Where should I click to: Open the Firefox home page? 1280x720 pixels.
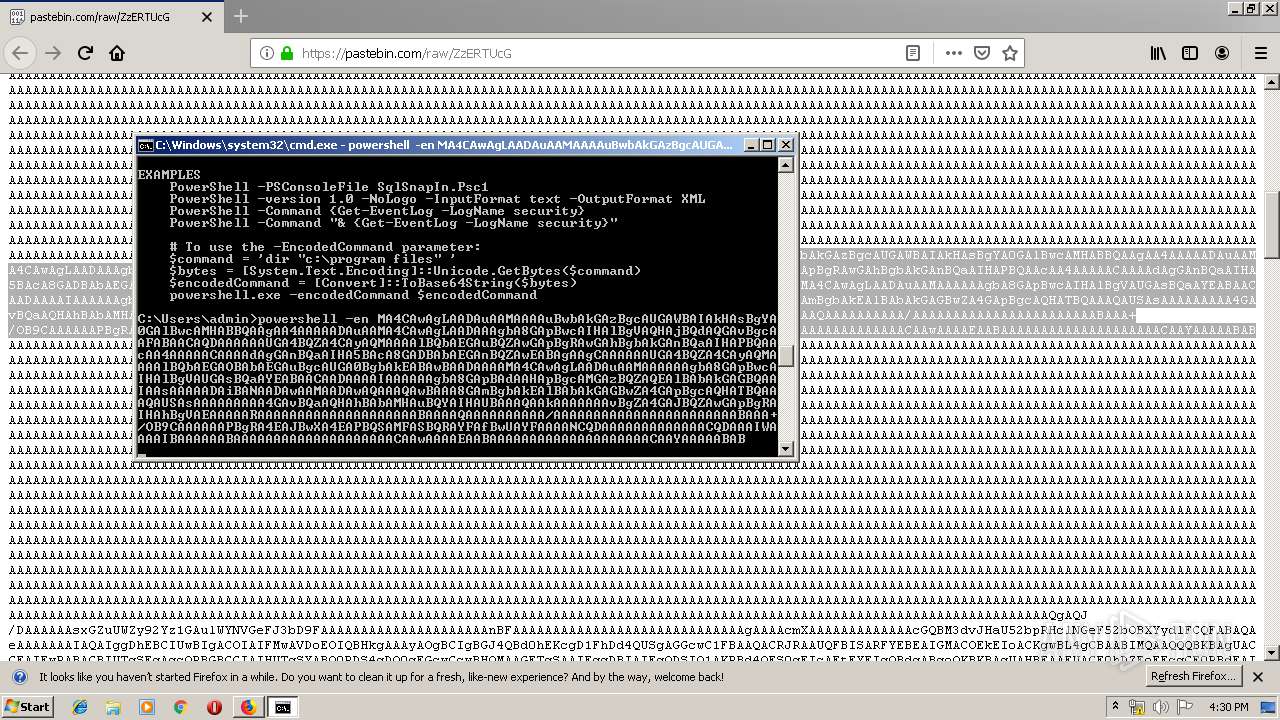(x=117, y=53)
